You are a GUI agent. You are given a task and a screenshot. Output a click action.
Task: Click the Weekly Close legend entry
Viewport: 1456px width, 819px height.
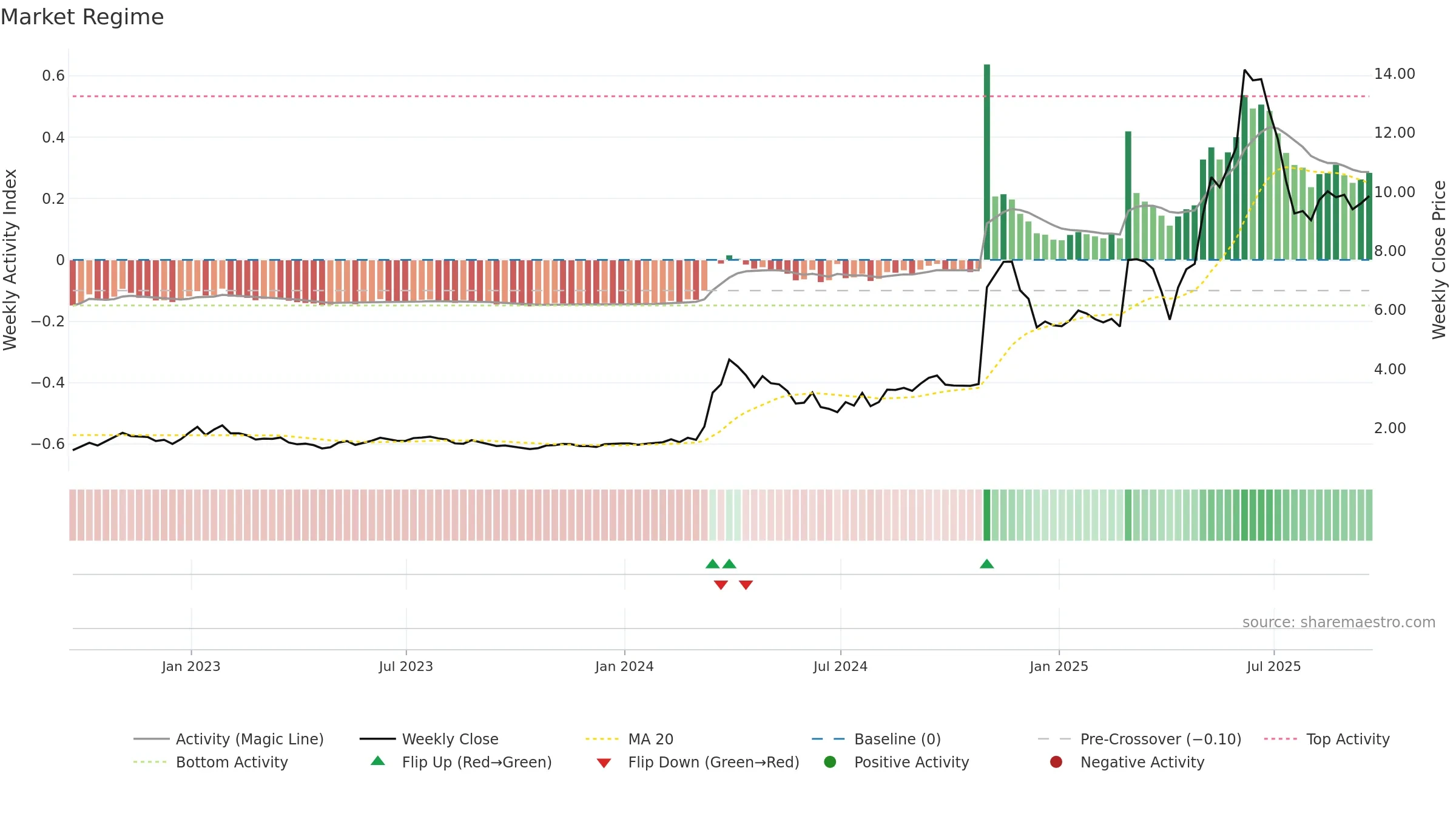pos(429,739)
